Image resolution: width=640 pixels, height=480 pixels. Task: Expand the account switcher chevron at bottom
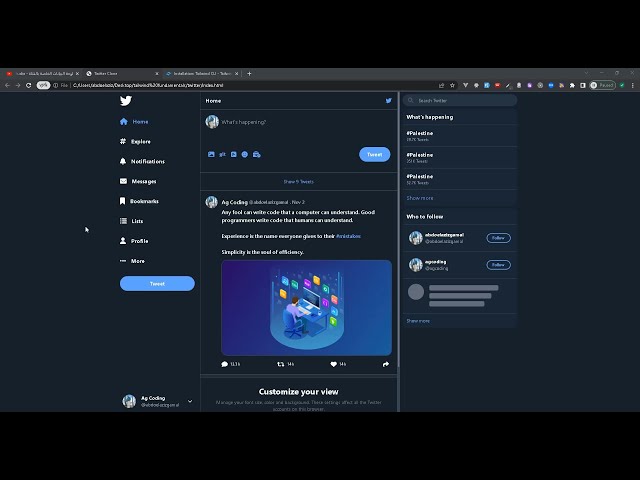pos(190,401)
